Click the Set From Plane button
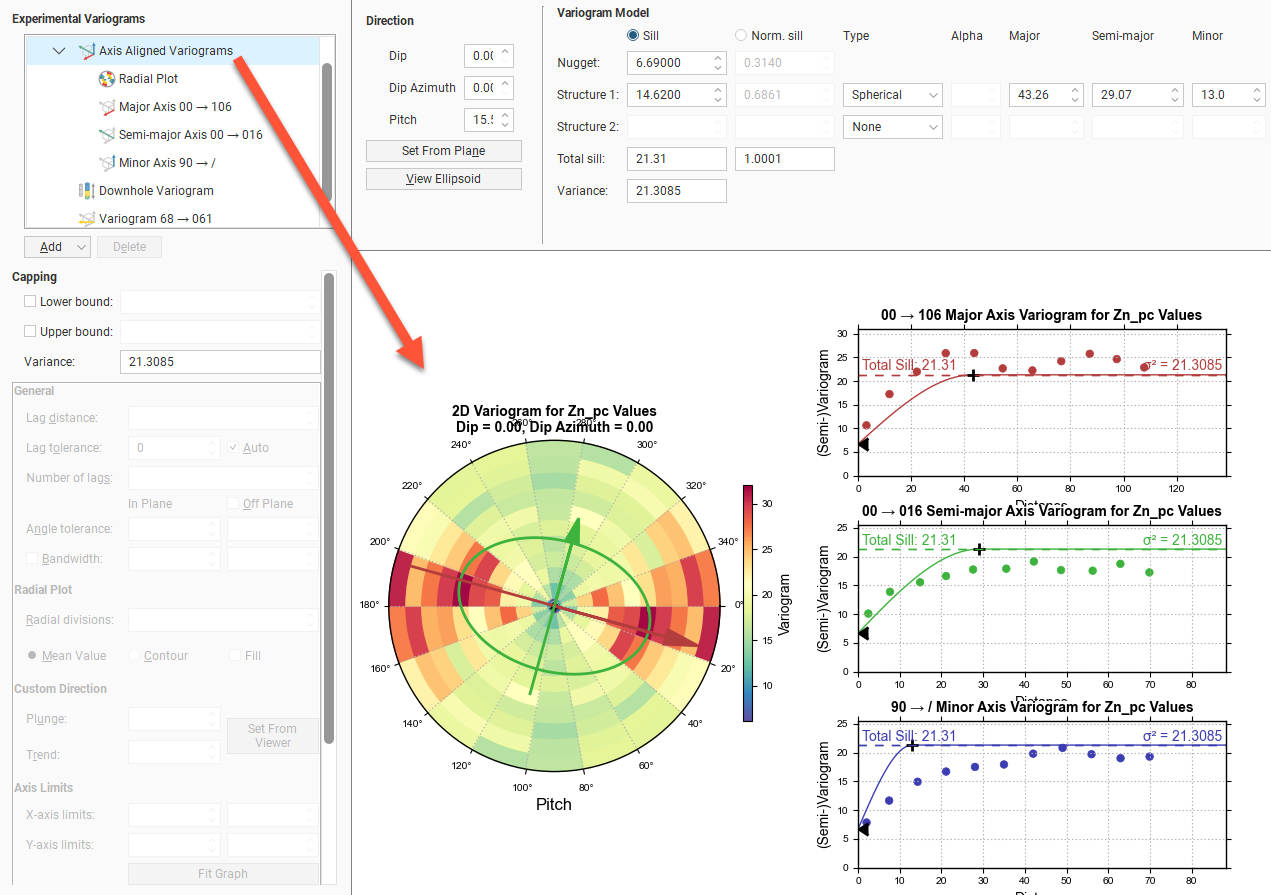 (x=443, y=151)
